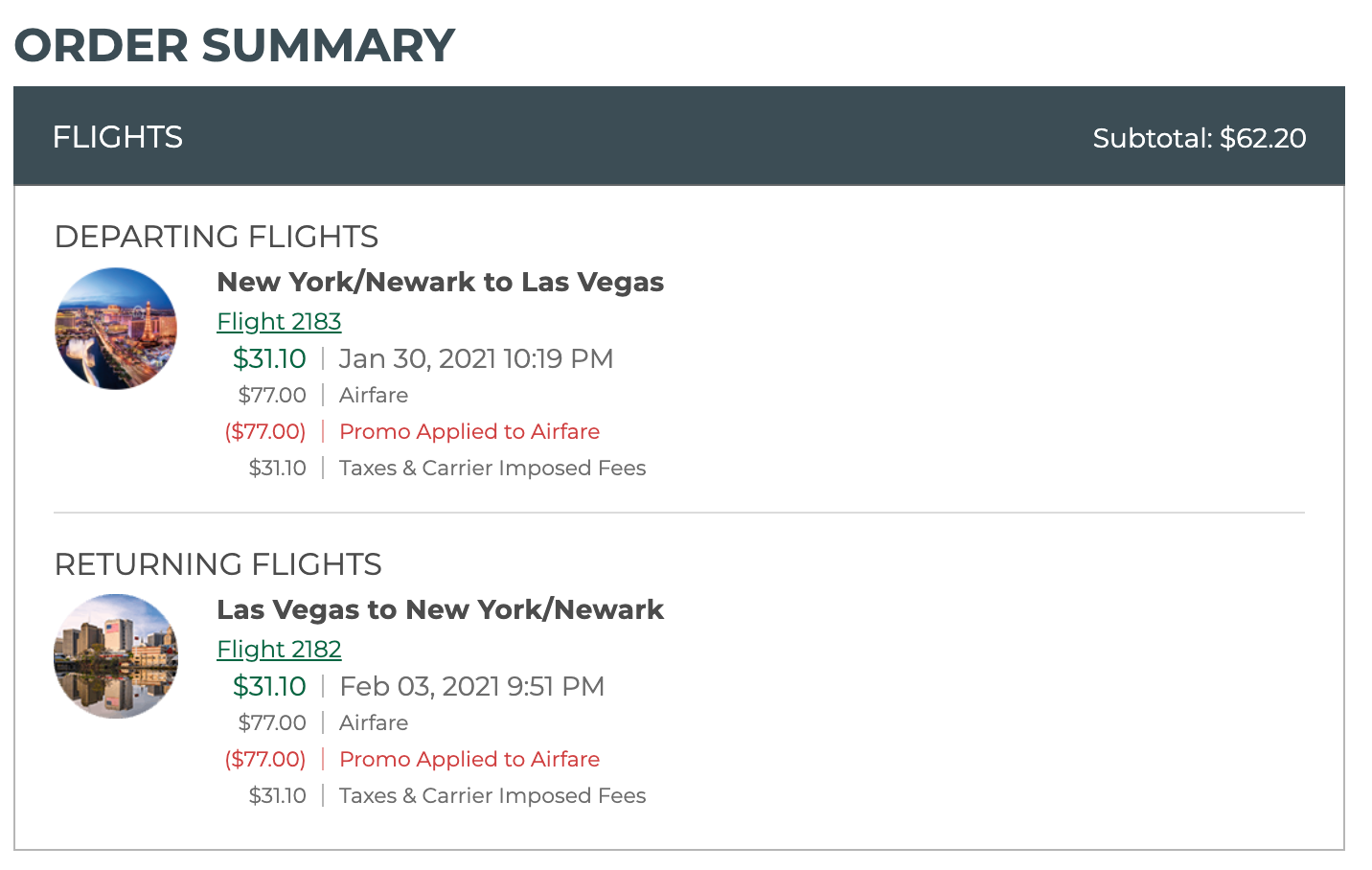Click the ORDER SUMMARY page heading

pyautogui.click(x=235, y=46)
